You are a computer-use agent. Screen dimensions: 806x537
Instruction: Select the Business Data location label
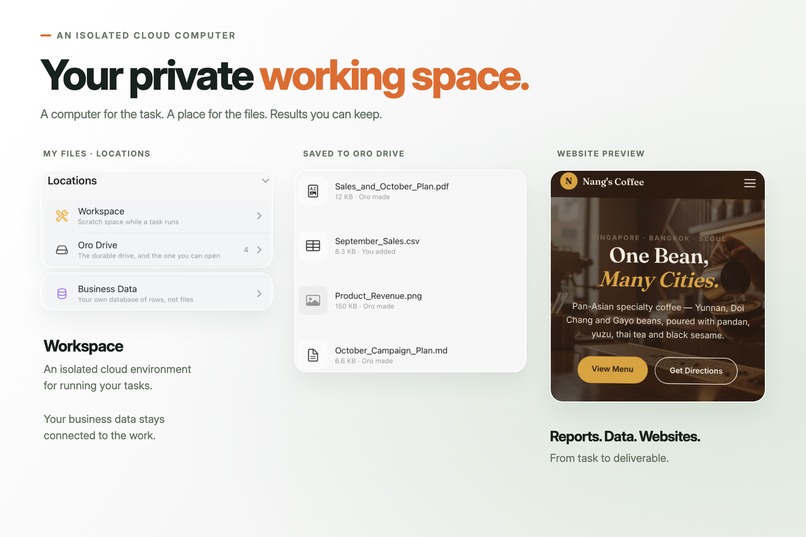[107, 289]
